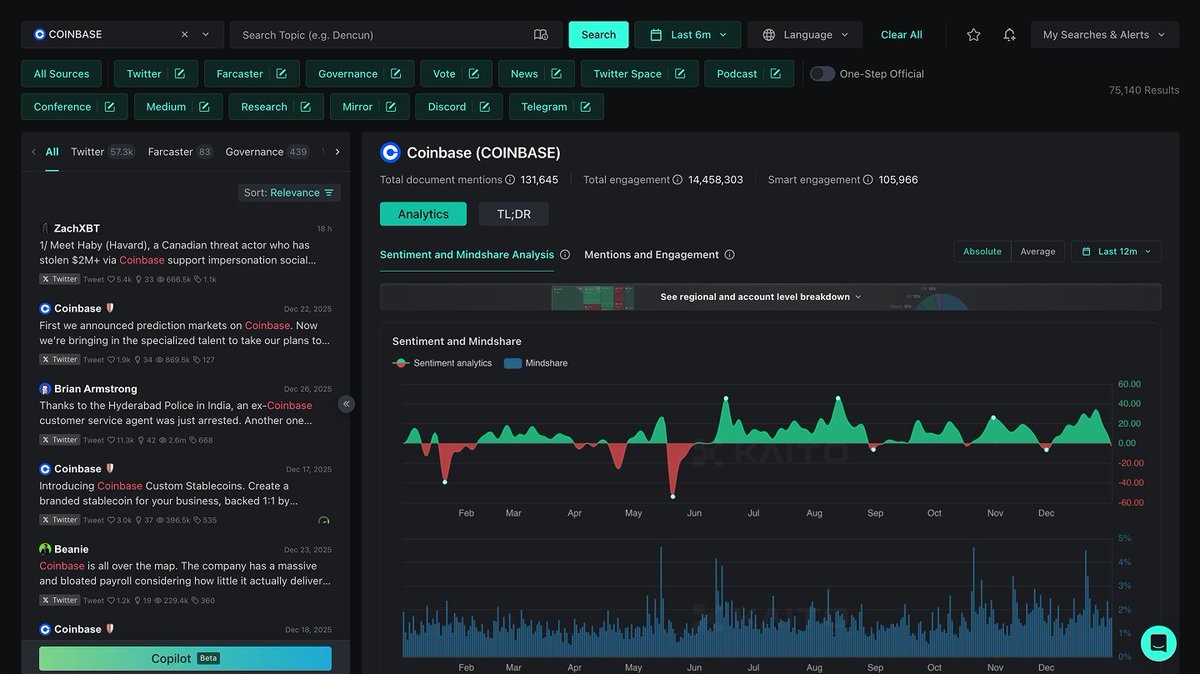Expand the My Searches & Alerts dropdown
This screenshot has height=674, width=1200.
tap(1104, 34)
